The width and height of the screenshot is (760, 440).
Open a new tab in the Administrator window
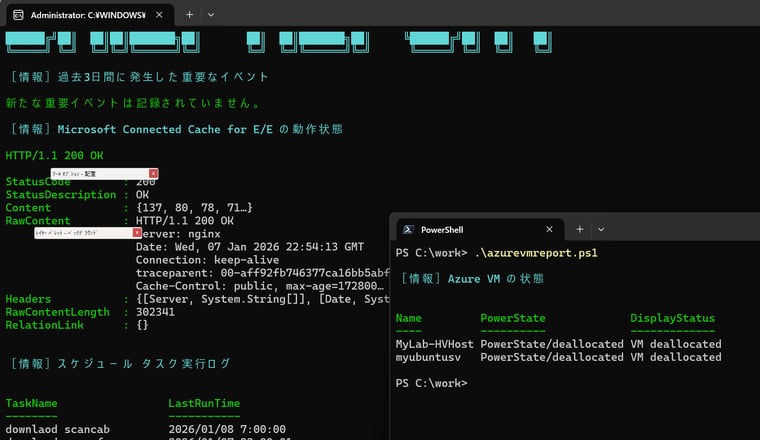190,15
